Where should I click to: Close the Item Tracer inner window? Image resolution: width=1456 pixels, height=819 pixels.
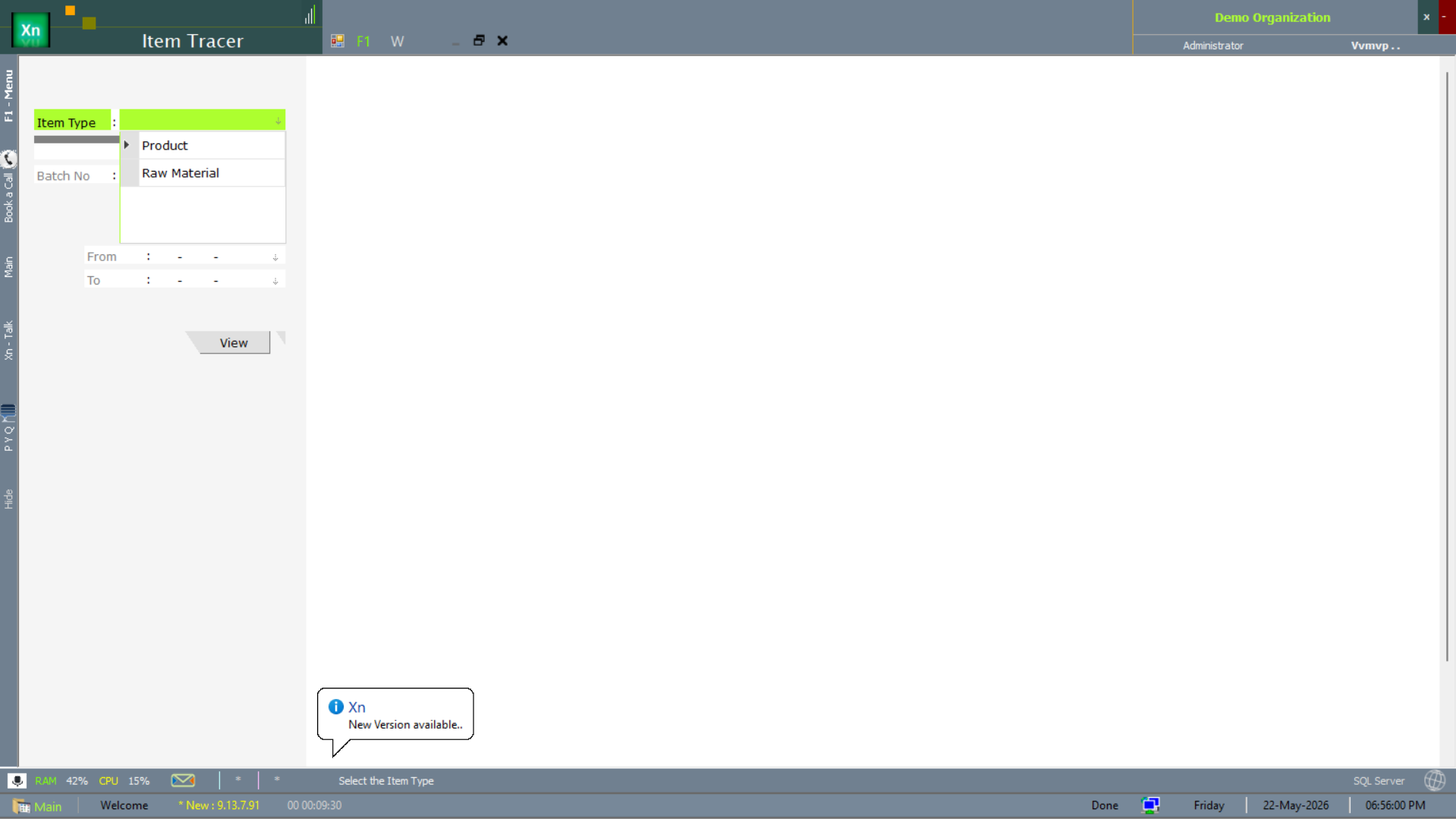(x=502, y=40)
